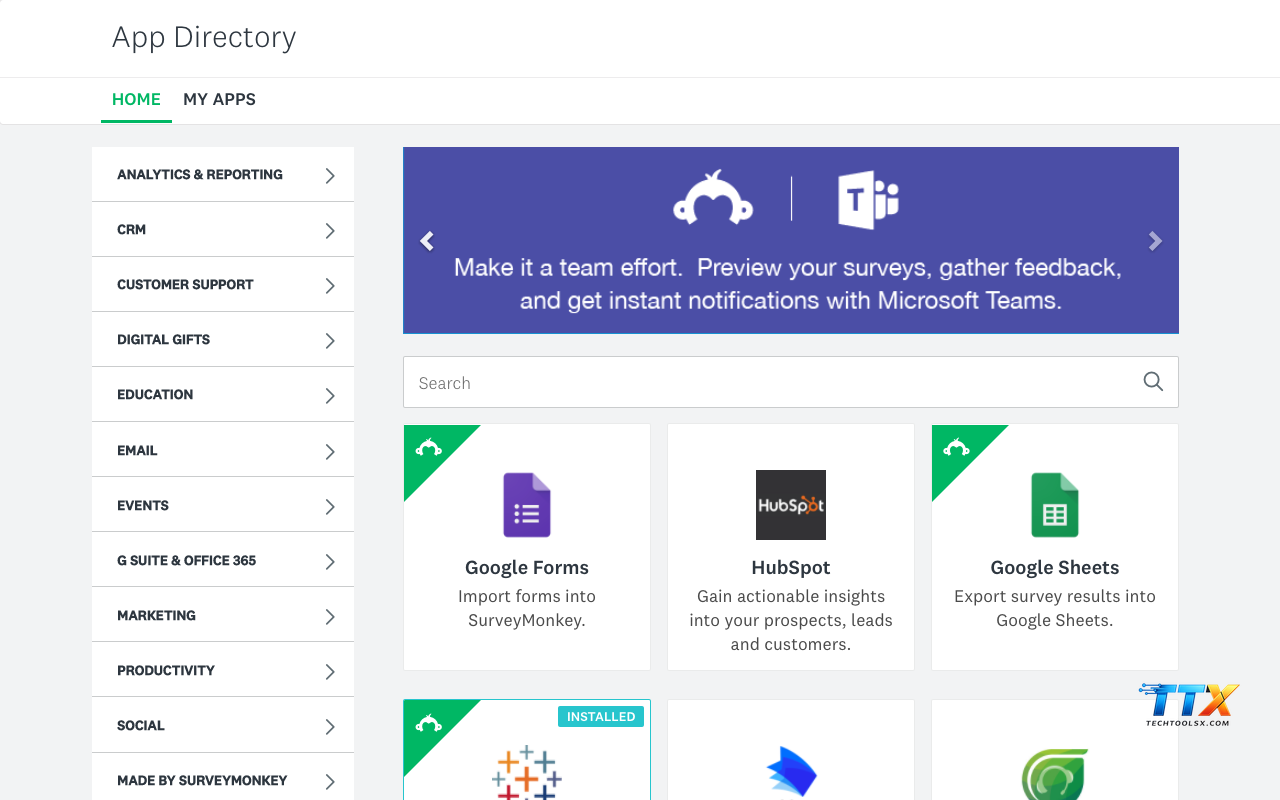This screenshot has height=800, width=1280.
Task: Click the blue layered app logo
Action: [791, 774]
